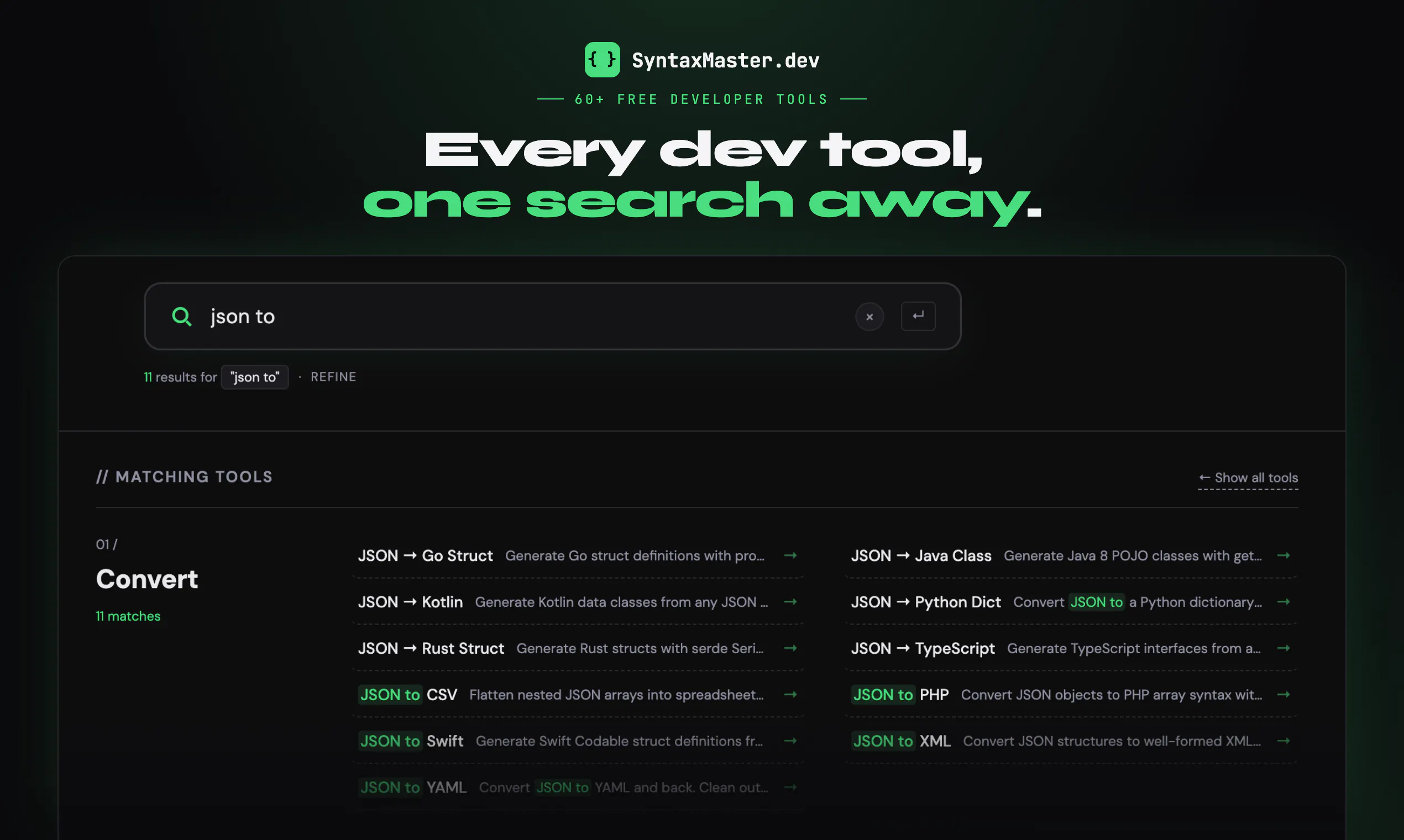
Task: Click the arrow icon on CSV row
Action: point(790,695)
